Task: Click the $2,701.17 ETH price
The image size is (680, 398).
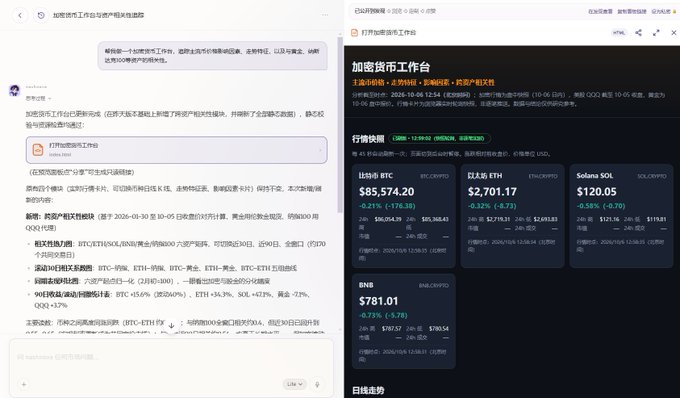Action: (492, 192)
